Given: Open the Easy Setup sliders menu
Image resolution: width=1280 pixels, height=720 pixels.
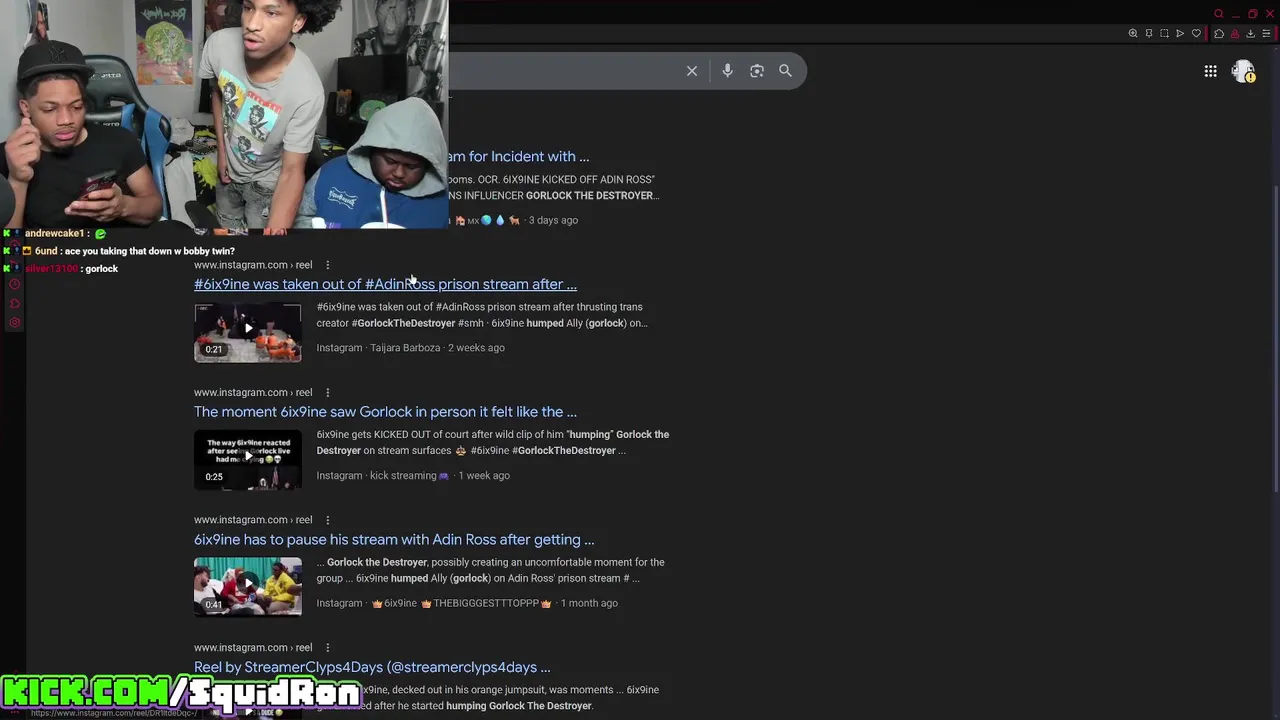Looking at the screenshot, I should point(1266,33).
